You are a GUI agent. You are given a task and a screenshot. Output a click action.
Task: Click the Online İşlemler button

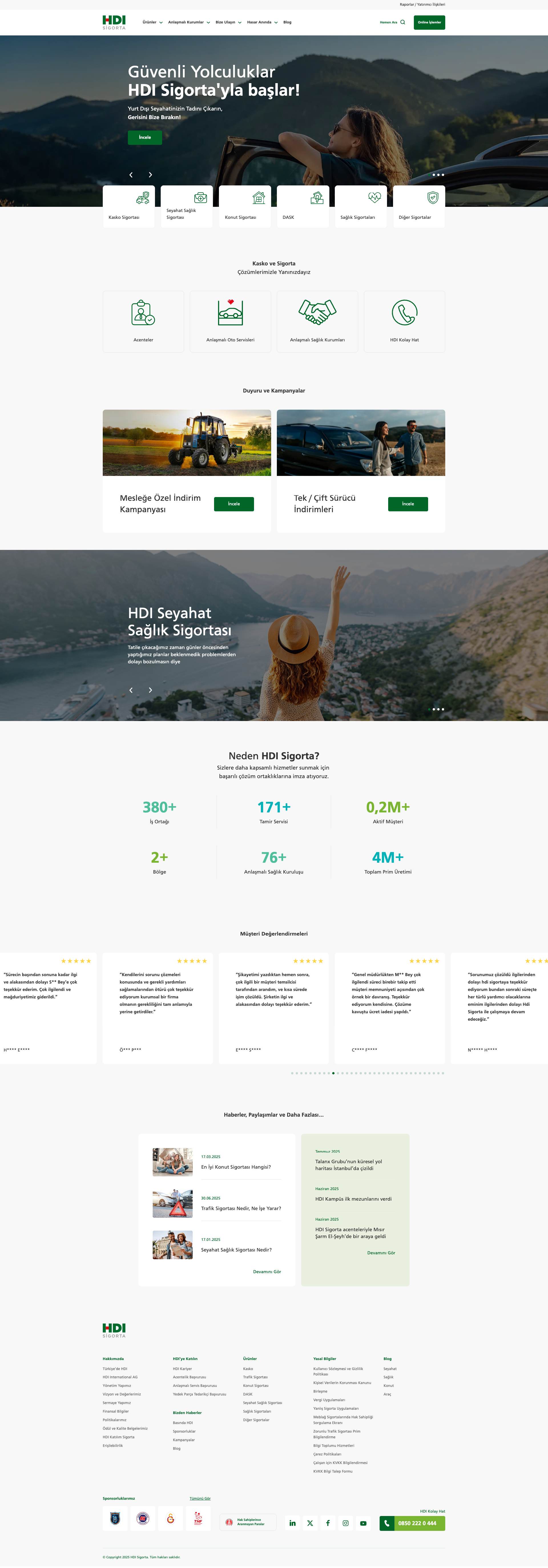tap(429, 23)
